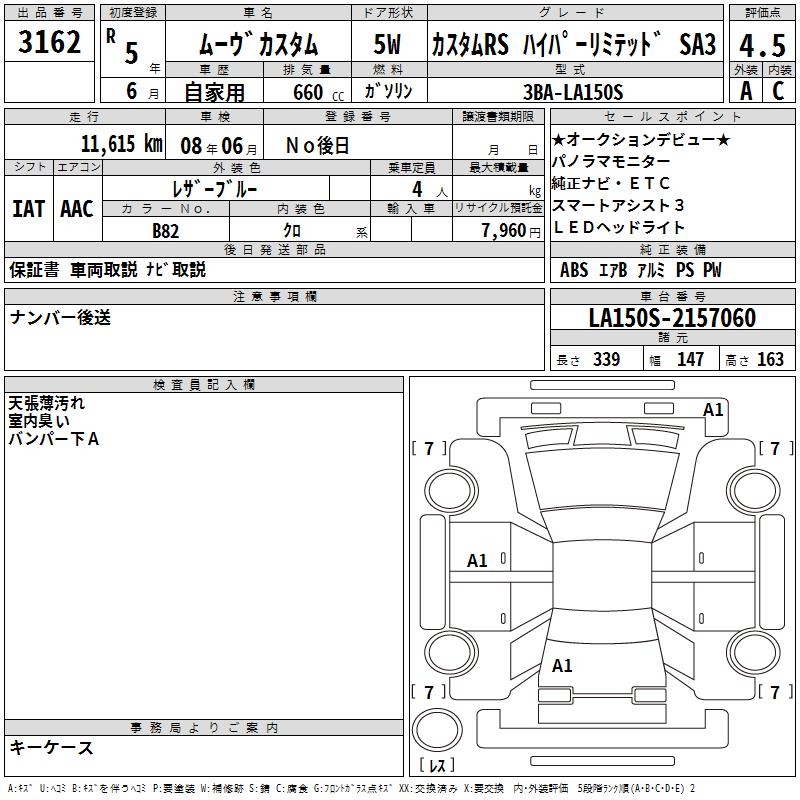Select the grade カスタムRS ハイパーリミテッド SA3
The image size is (800, 800).
point(574,44)
